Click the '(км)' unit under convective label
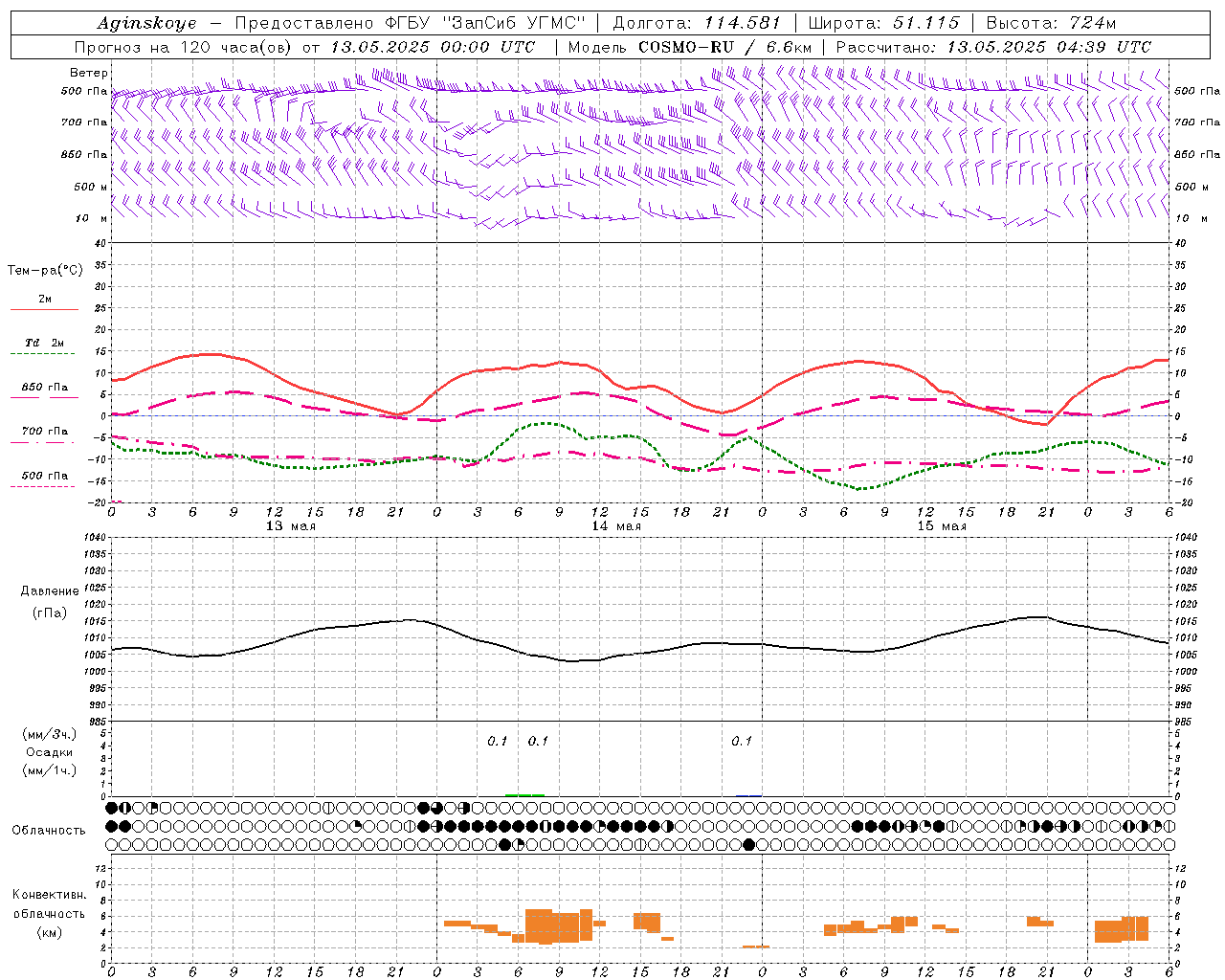Image resolution: width=1225 pixels, height=980 pixels. pyautogui.click(x=50, y=932)
